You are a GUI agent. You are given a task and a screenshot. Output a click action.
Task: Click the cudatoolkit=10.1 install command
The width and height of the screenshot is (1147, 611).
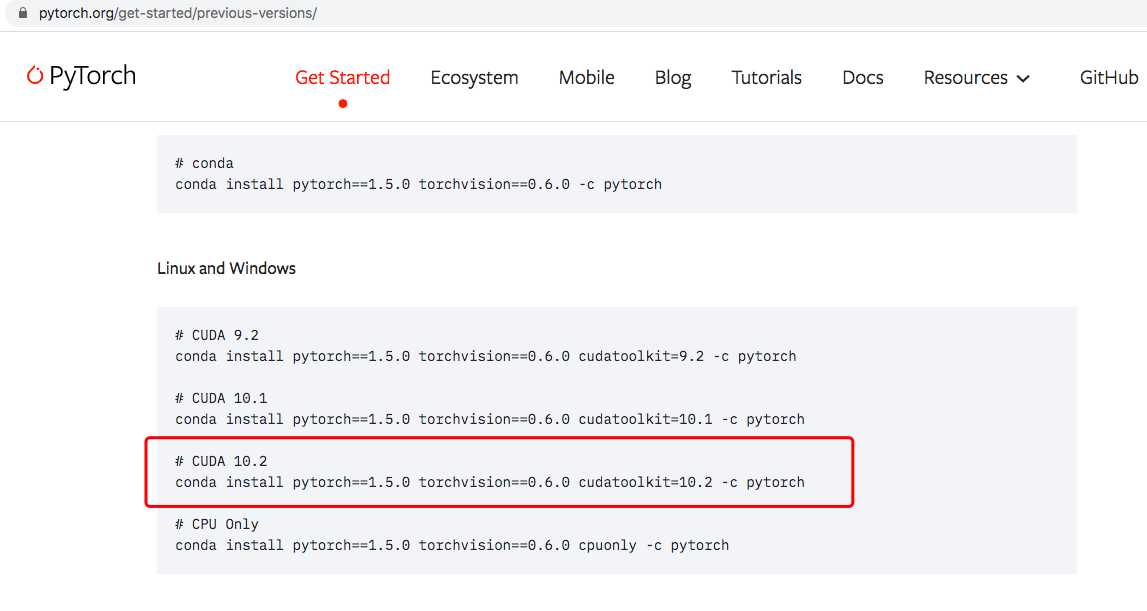coord(489,419)
